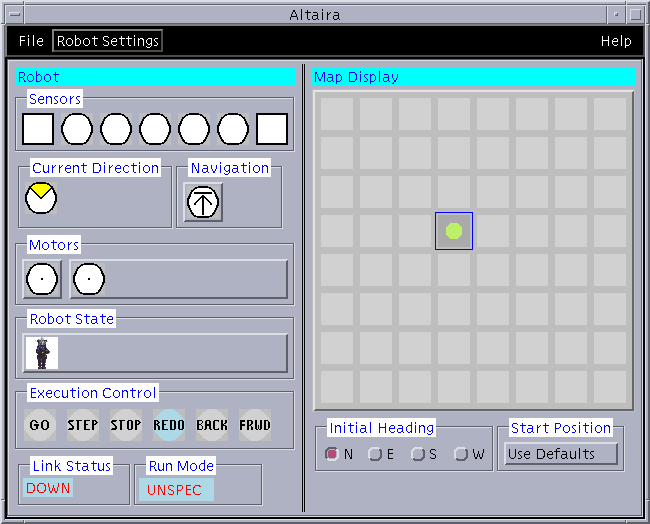Click the rightmost square sensor indicator

272,129
